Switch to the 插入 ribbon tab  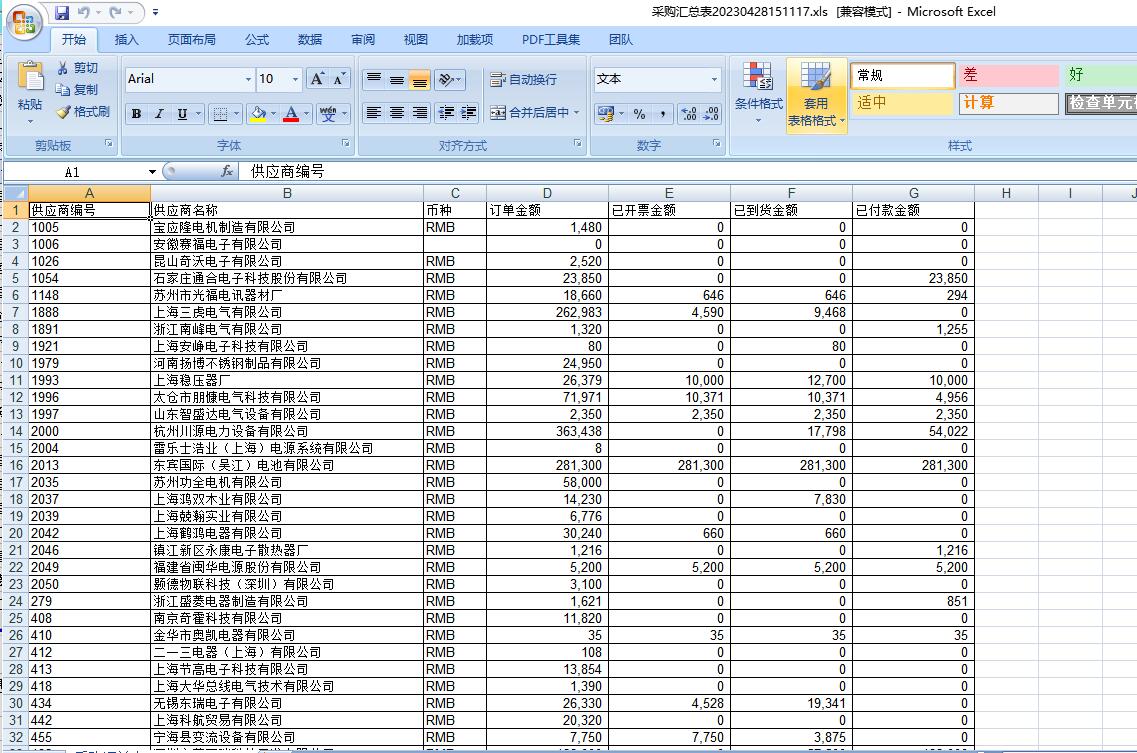[x=127, y=40]
